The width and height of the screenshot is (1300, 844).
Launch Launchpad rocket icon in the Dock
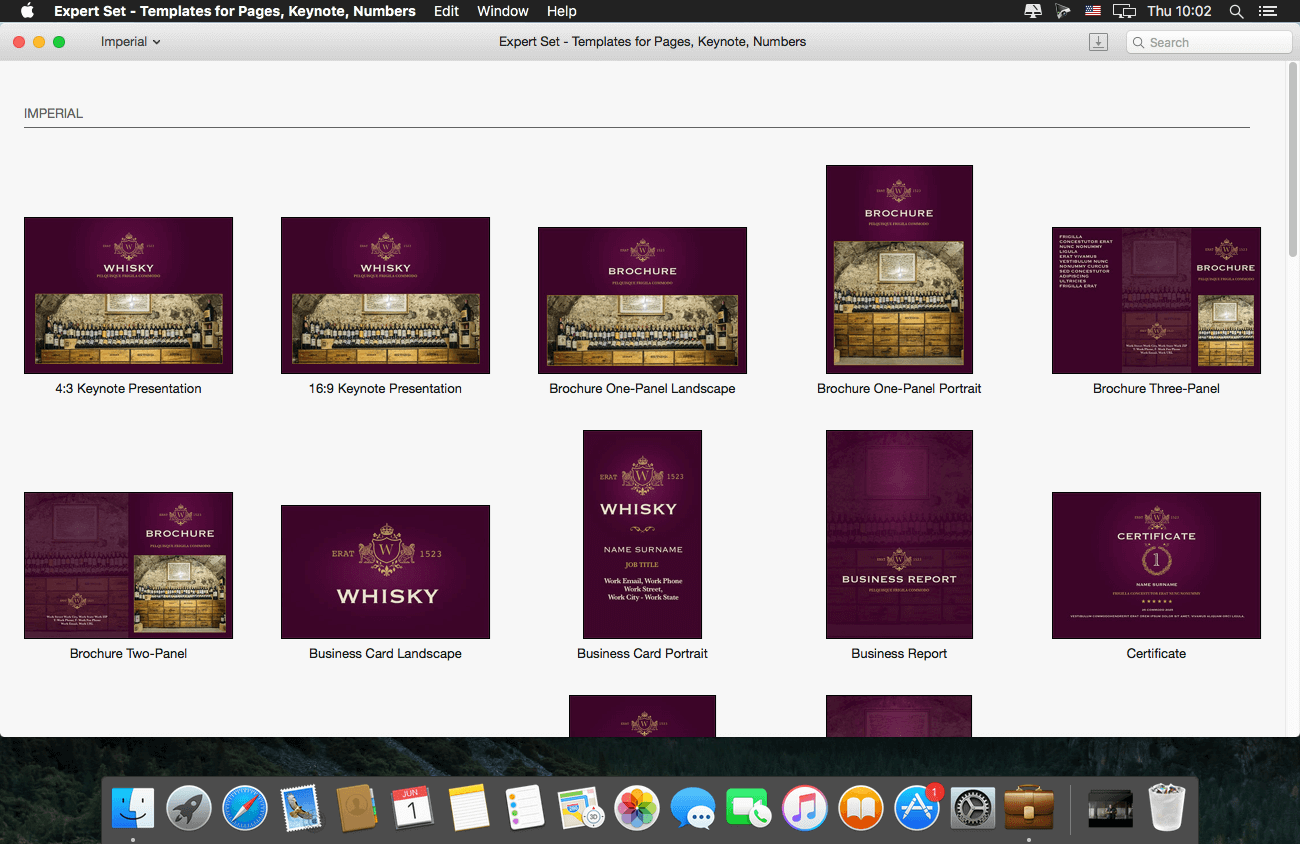click(x=189, y=808)
